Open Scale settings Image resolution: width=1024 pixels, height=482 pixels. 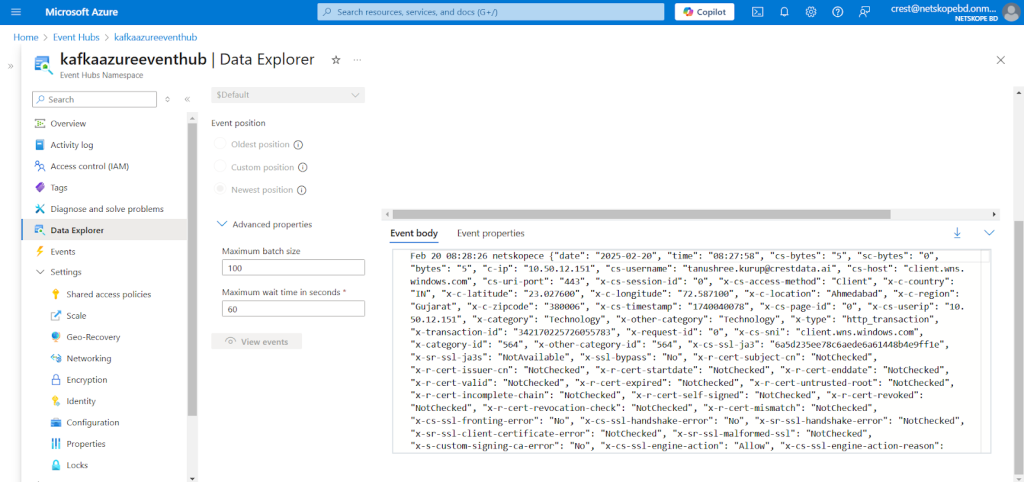[x=76, y=315]
